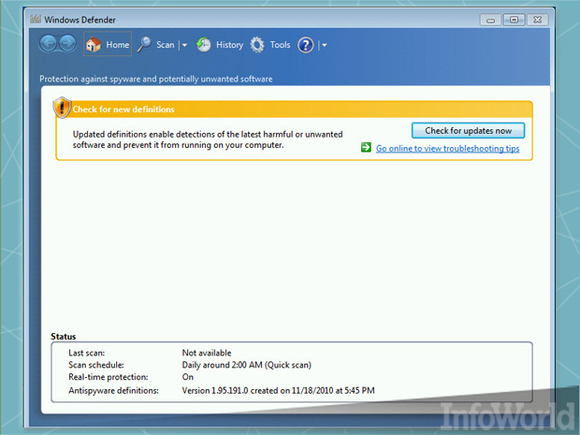
Task: Select the Scan label in toolbar
Action: (165, 45)
